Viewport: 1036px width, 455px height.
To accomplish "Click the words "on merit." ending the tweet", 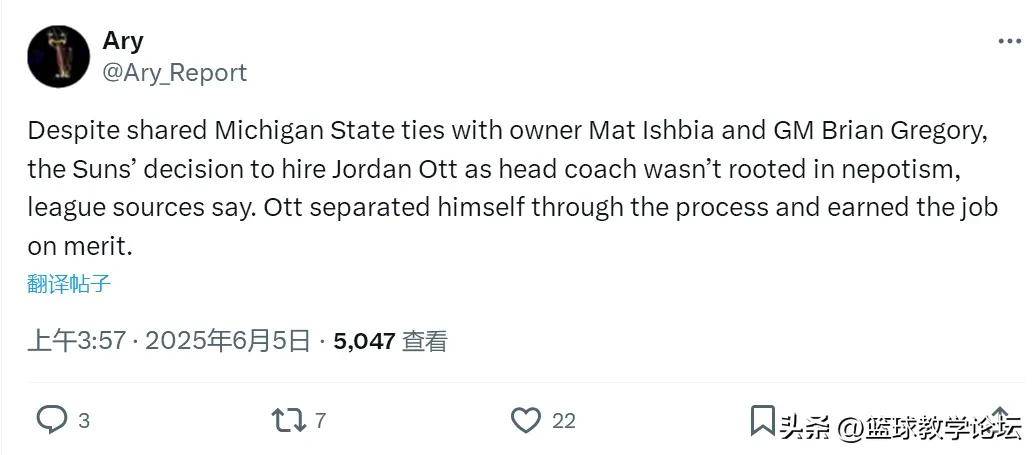I will click(79, 246).
